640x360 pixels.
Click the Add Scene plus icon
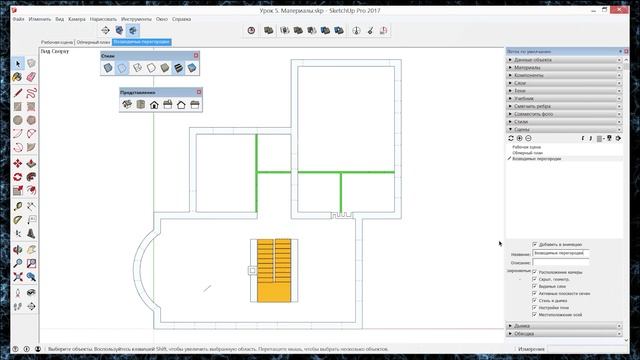520,138
